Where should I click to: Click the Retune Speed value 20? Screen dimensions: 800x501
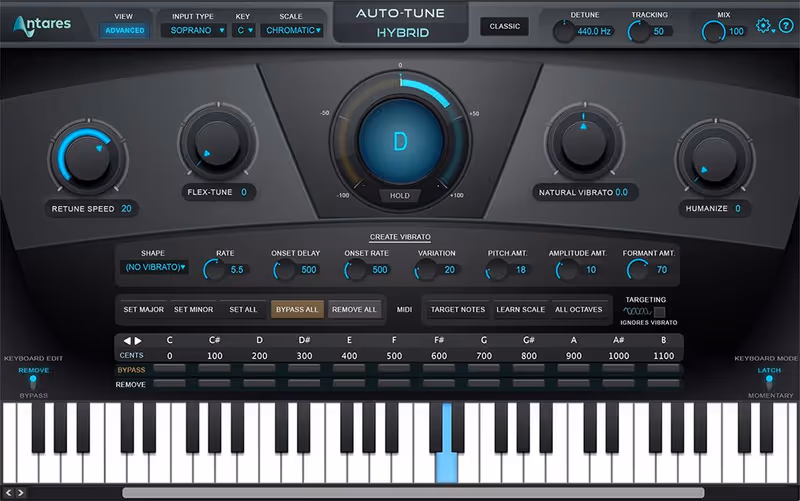pos(127,209)
